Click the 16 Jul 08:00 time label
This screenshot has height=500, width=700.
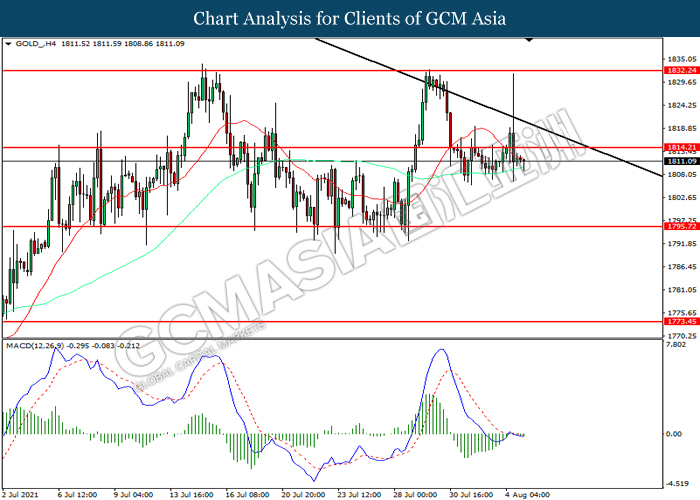coord(247,495)
